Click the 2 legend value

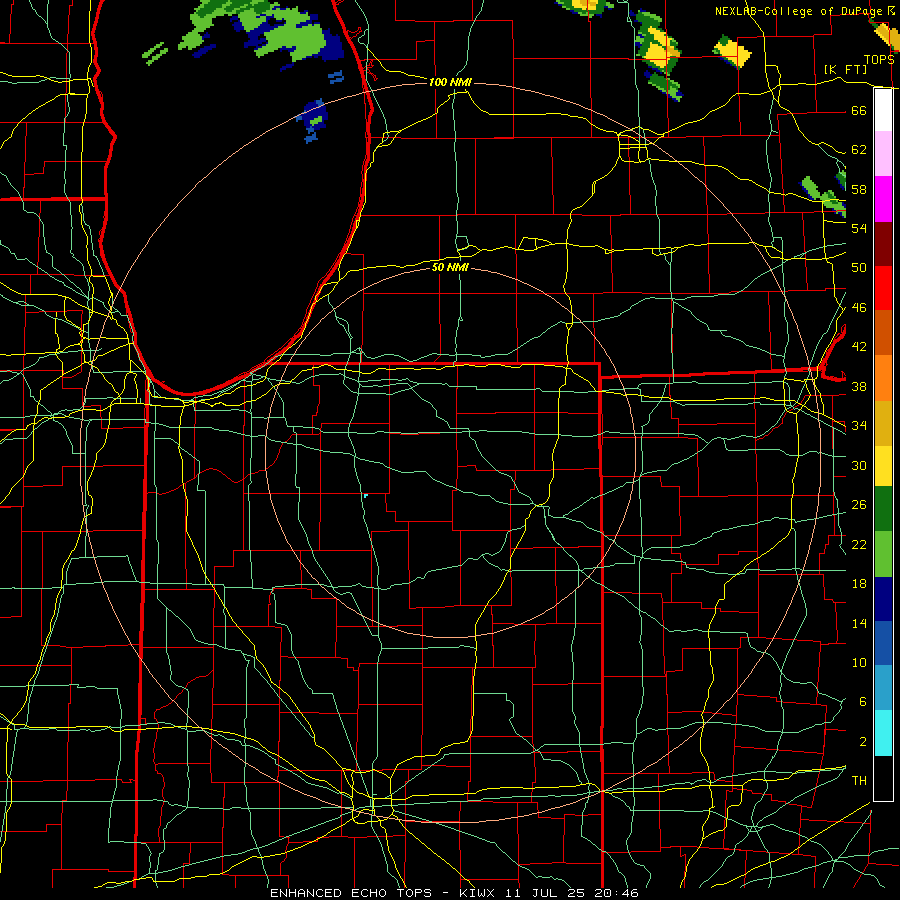click(862, 742)
